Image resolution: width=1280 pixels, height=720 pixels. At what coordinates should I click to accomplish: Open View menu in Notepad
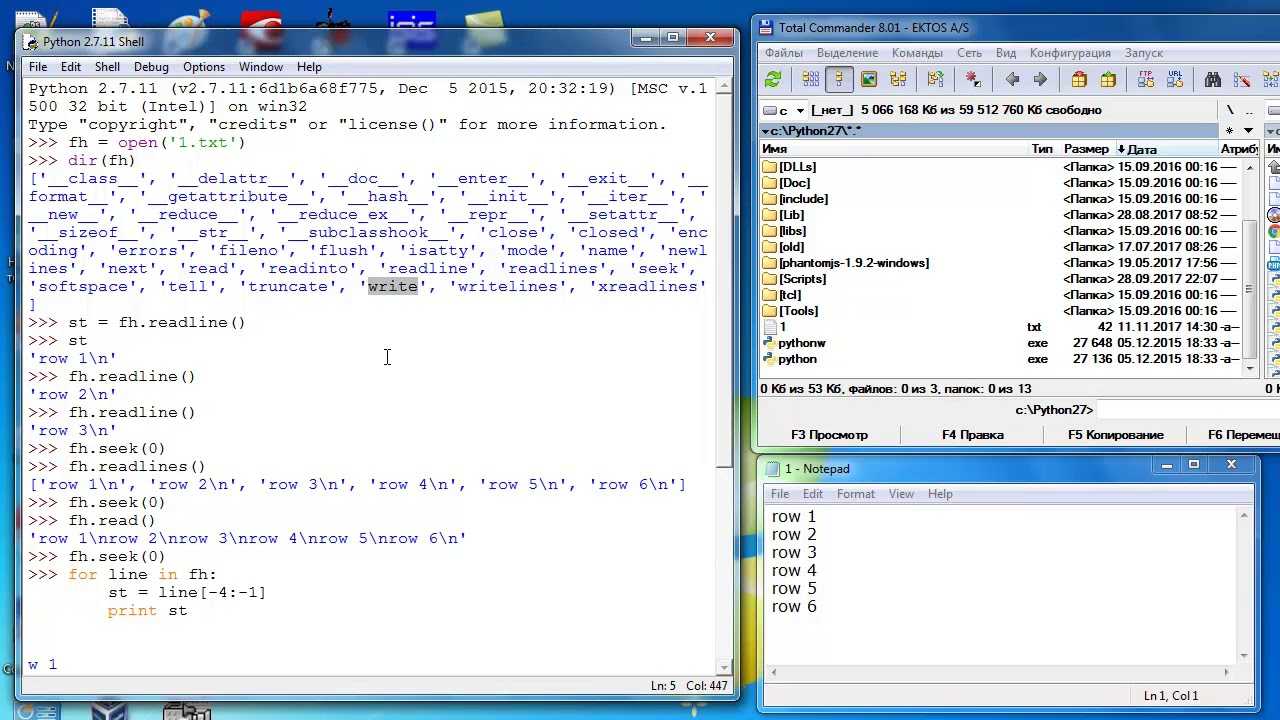click(901, 494)
